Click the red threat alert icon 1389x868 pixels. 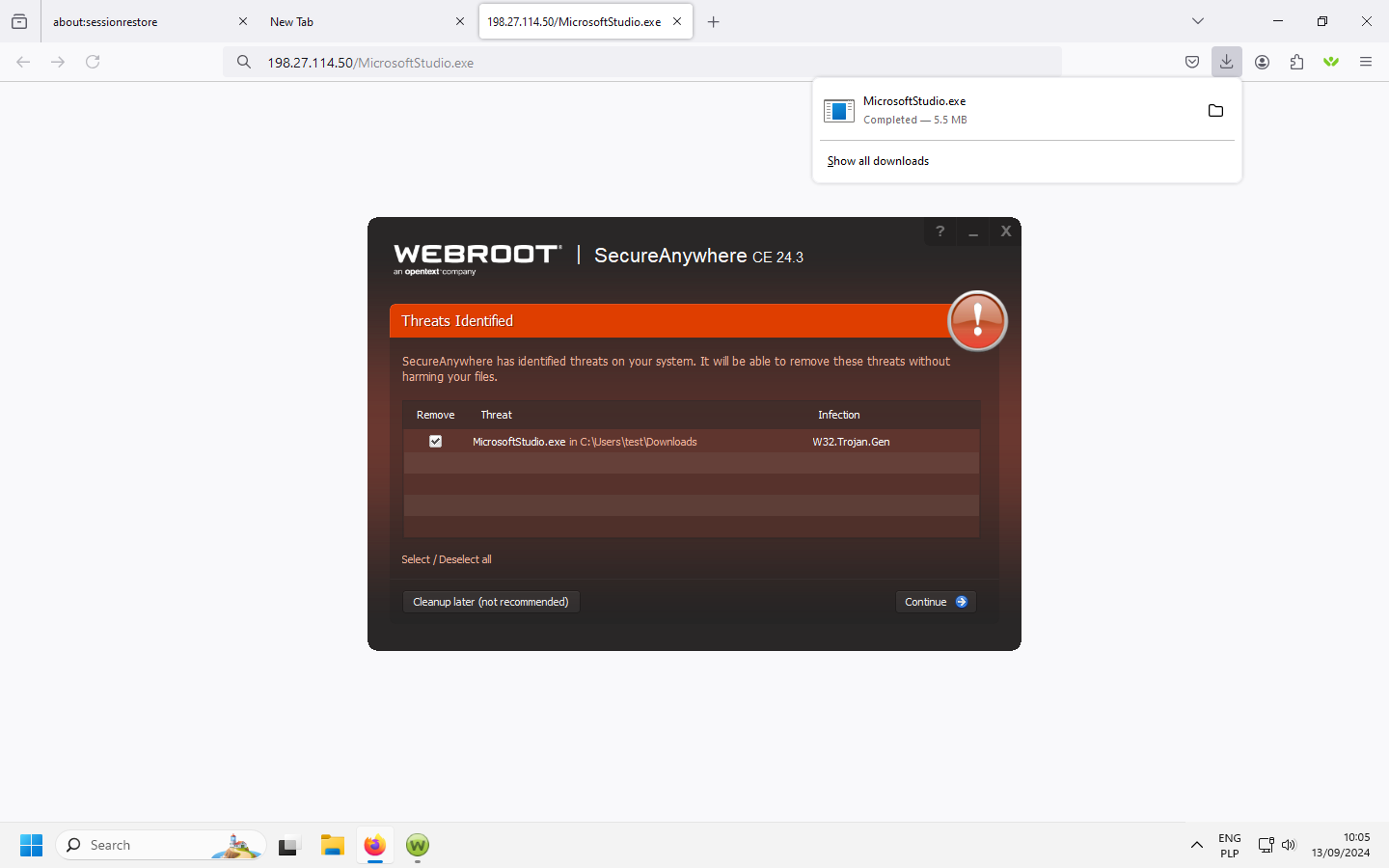977,320
